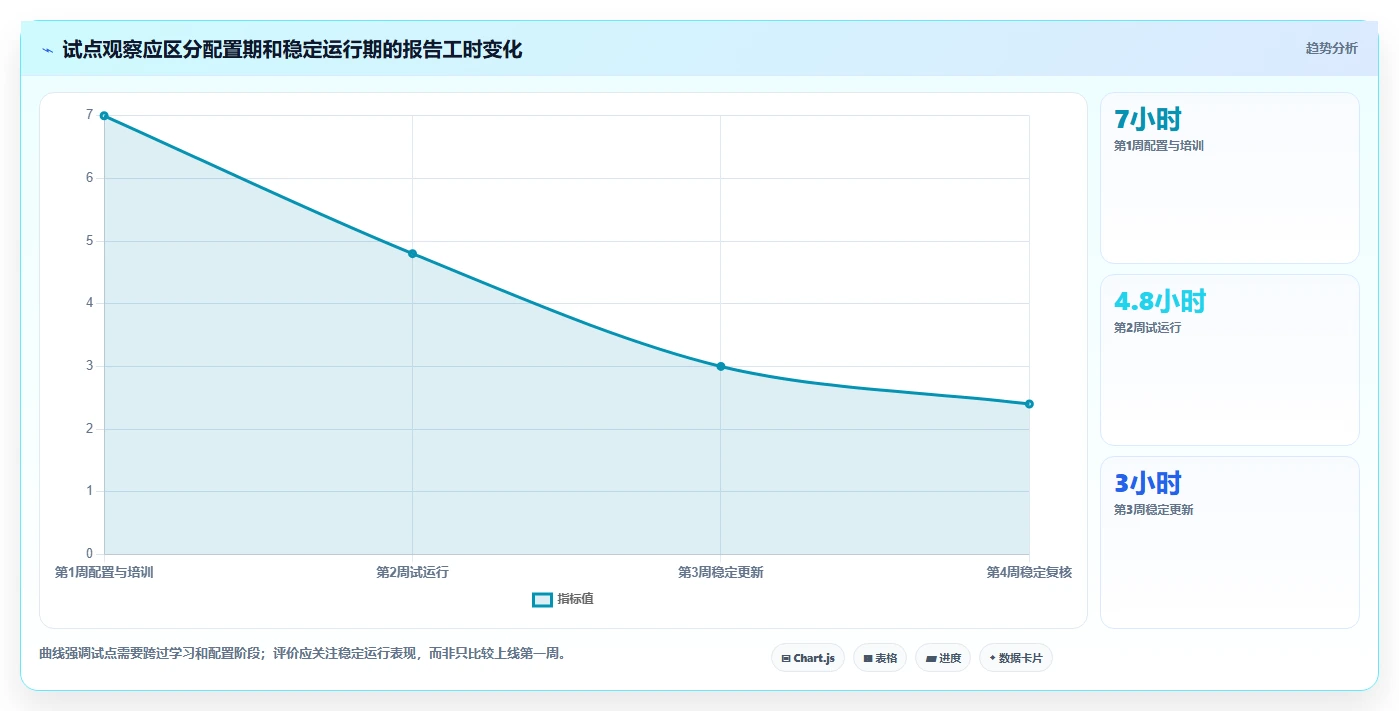Click the data point for 第3周稳定更新

720,366
